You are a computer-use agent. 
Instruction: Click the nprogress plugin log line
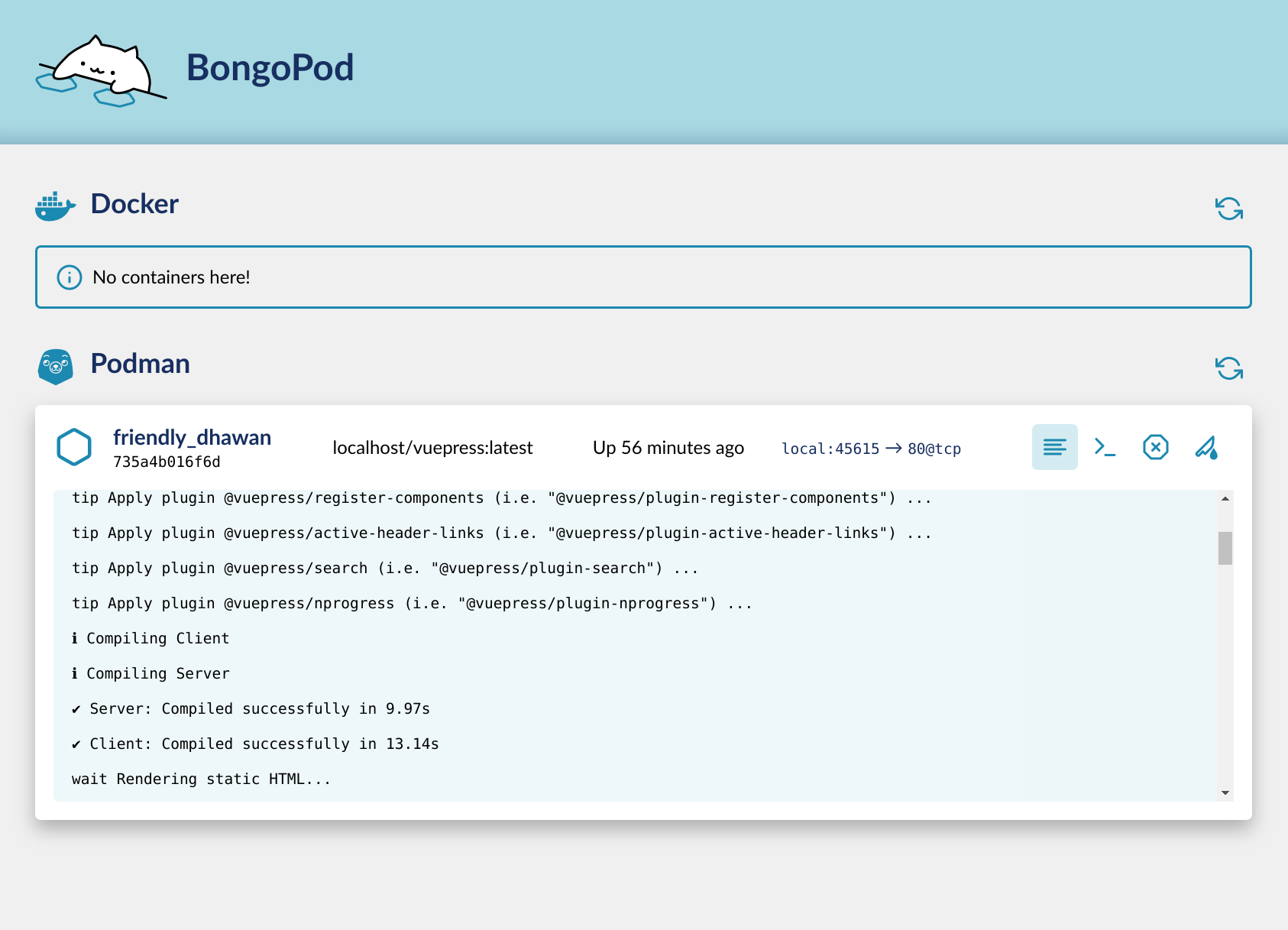412,603
